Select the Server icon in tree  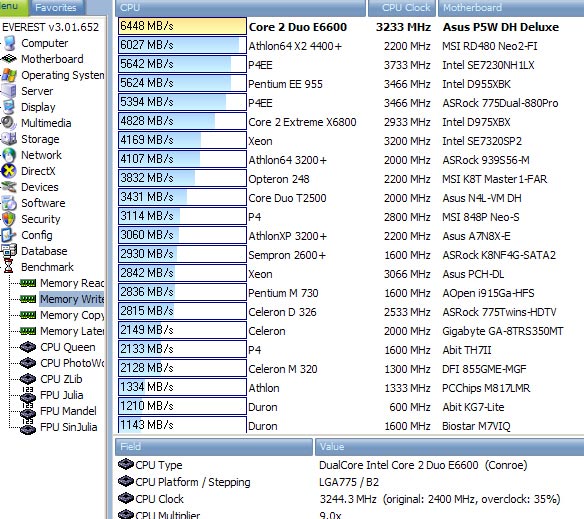tap(9, 91)
